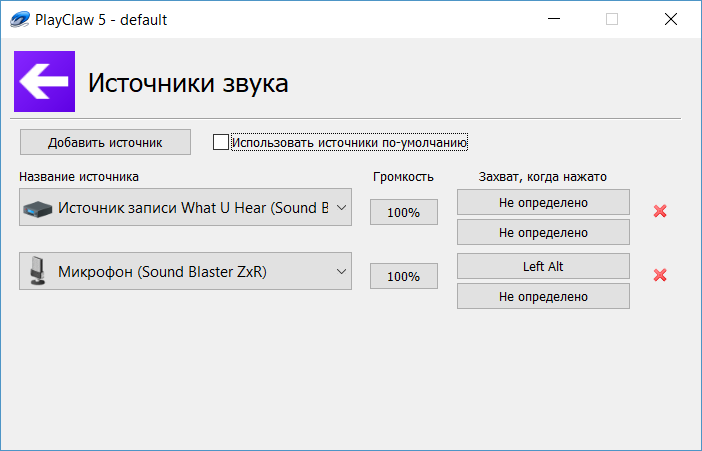Enable the default sources checkbox

(x=221, y=142)
